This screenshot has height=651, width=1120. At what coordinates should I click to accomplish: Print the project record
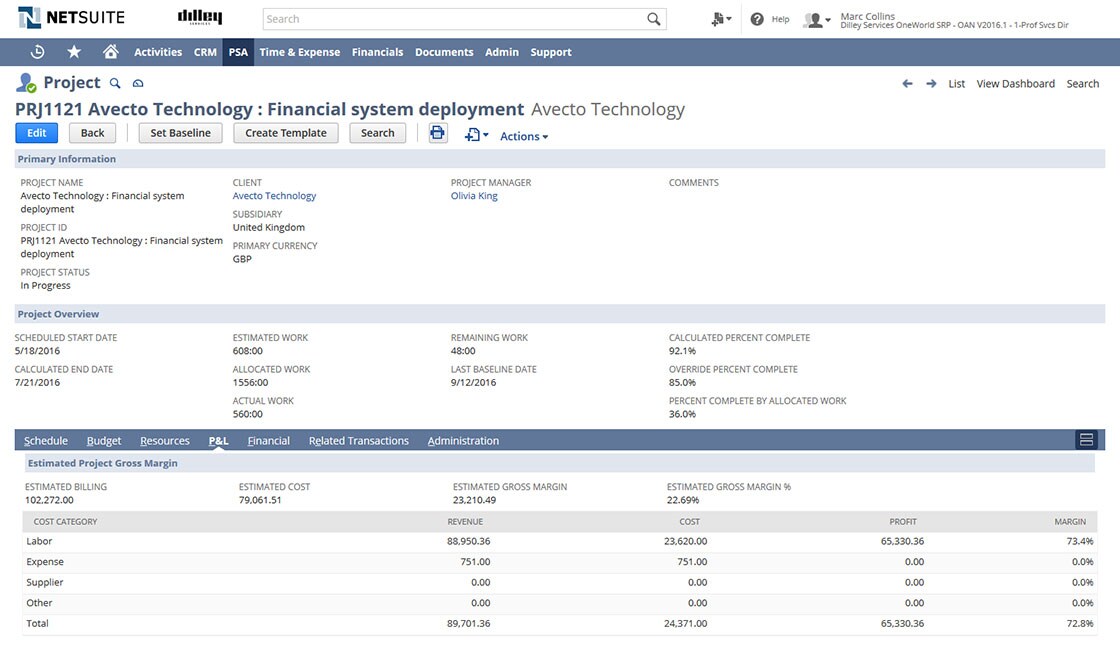click(438, 133)
